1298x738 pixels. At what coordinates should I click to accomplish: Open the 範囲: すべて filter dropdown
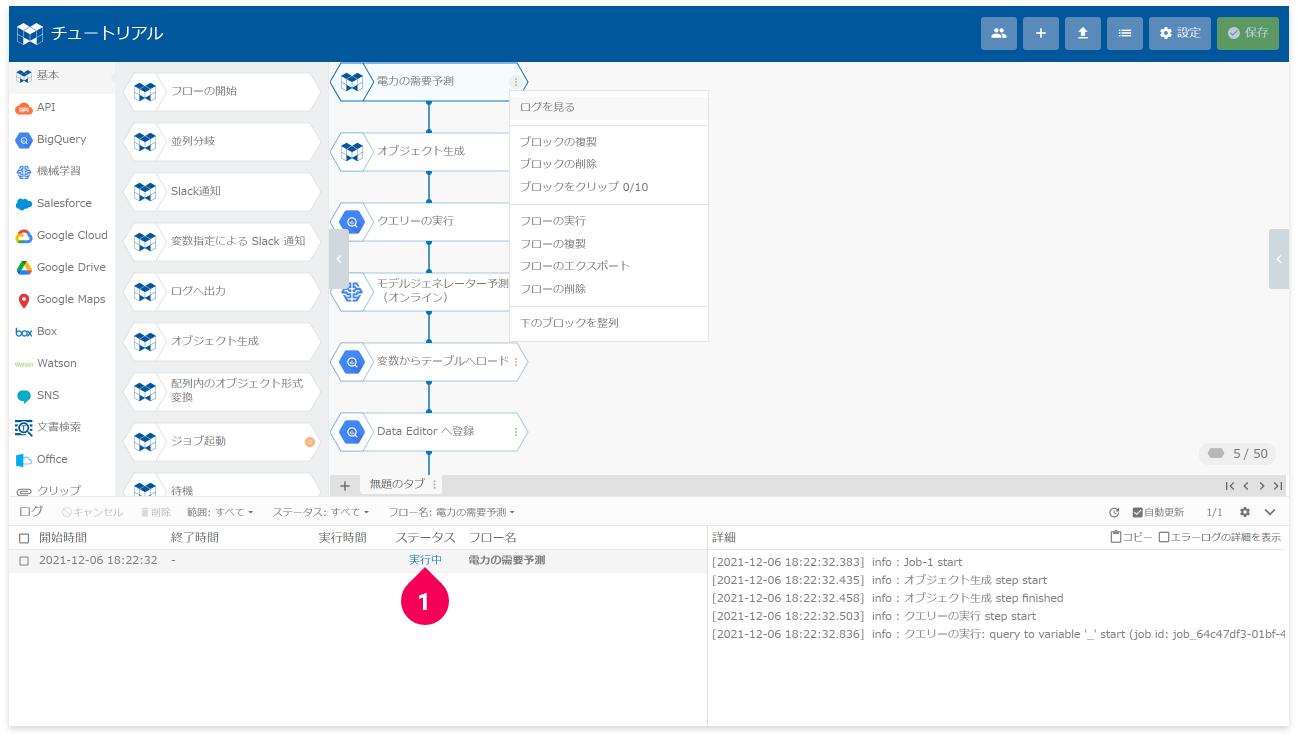[220, 512]
